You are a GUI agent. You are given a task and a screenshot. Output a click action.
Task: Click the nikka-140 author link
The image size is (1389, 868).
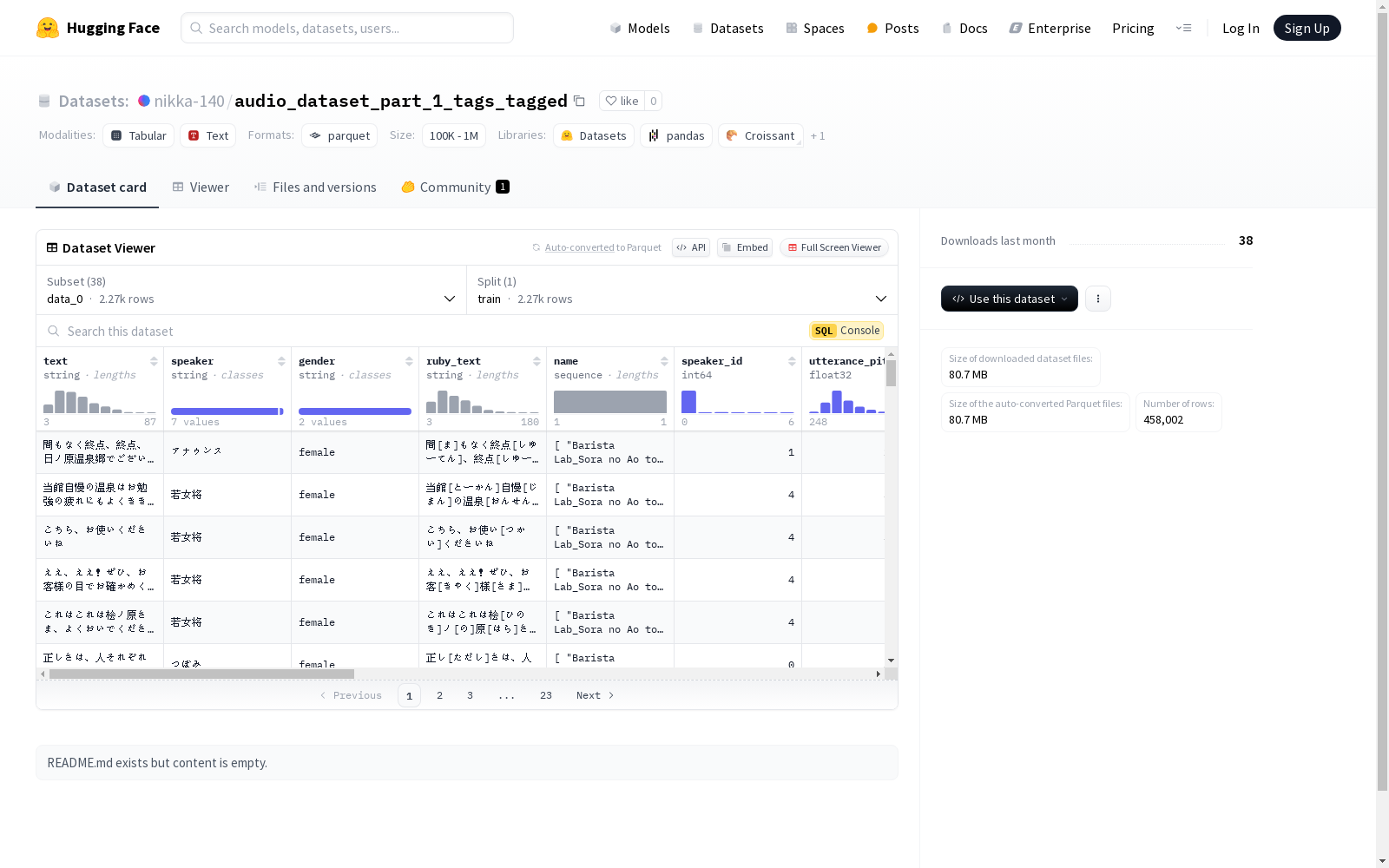189,101
